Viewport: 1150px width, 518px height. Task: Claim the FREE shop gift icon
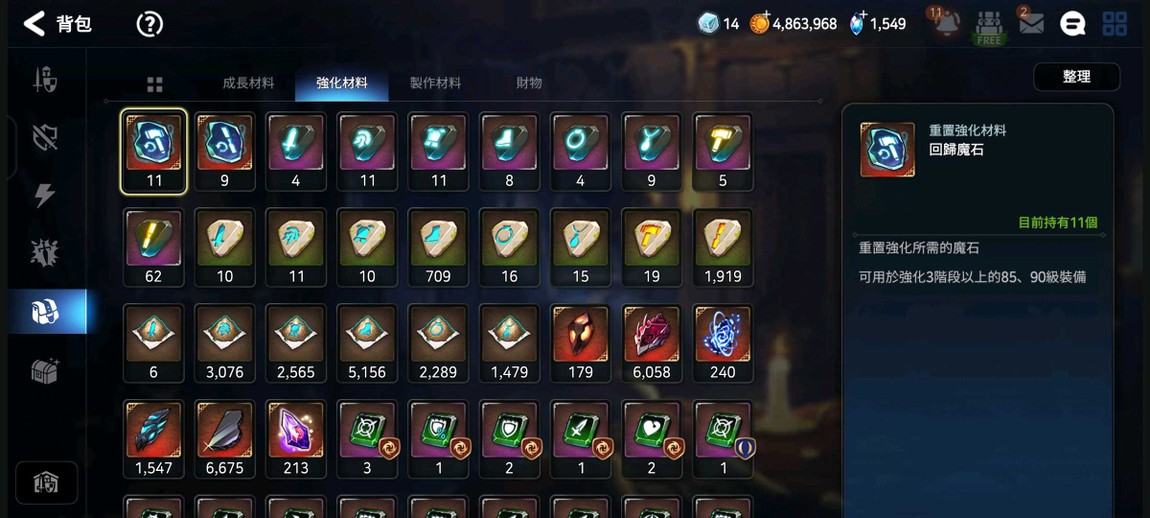pos(989,28)
